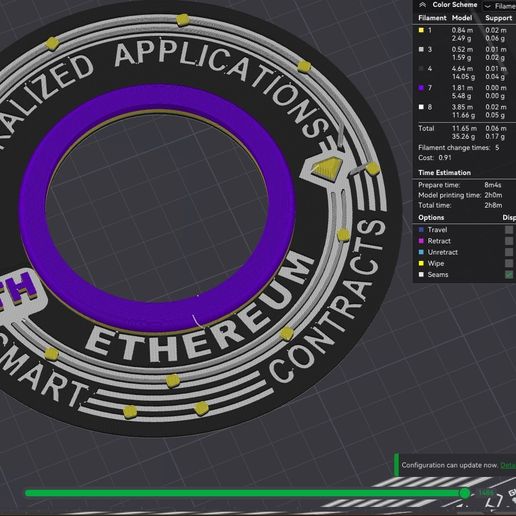This screenshot has height=516, width=516.
Task: Click the 'Color Scheme' label
Action: coord(455,5)
